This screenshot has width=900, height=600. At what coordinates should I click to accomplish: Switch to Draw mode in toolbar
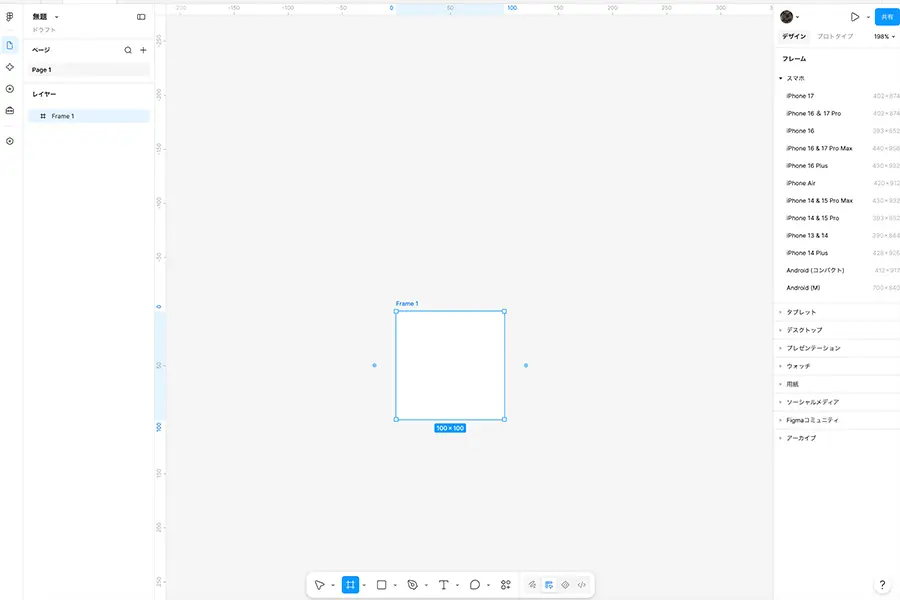(533, 584)
